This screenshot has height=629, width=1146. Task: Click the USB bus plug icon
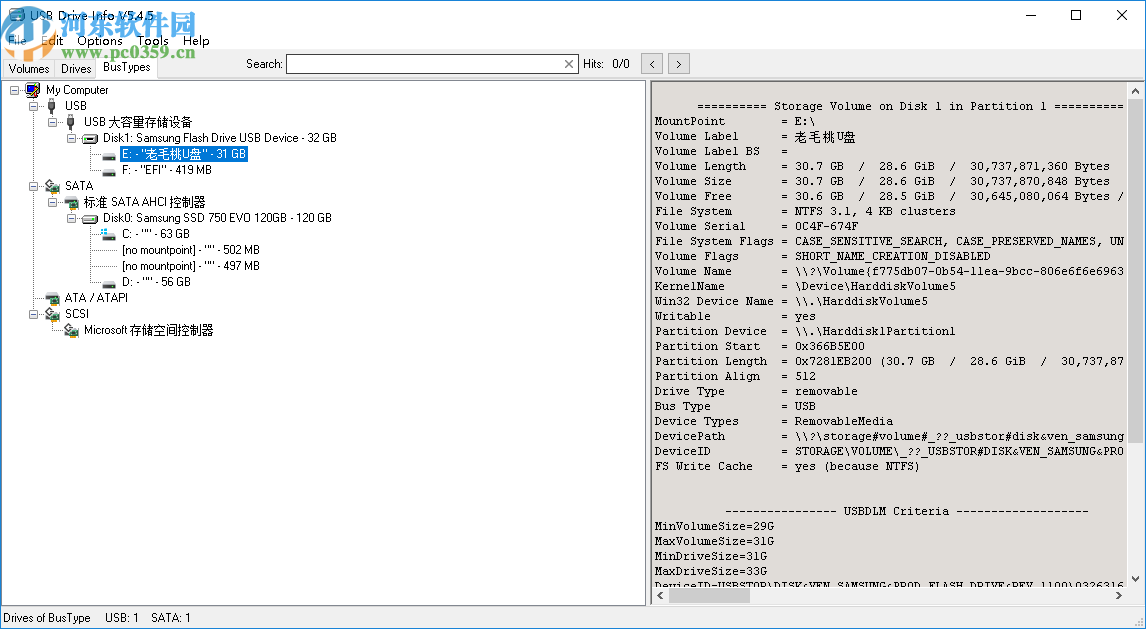[x=52, y=106]
